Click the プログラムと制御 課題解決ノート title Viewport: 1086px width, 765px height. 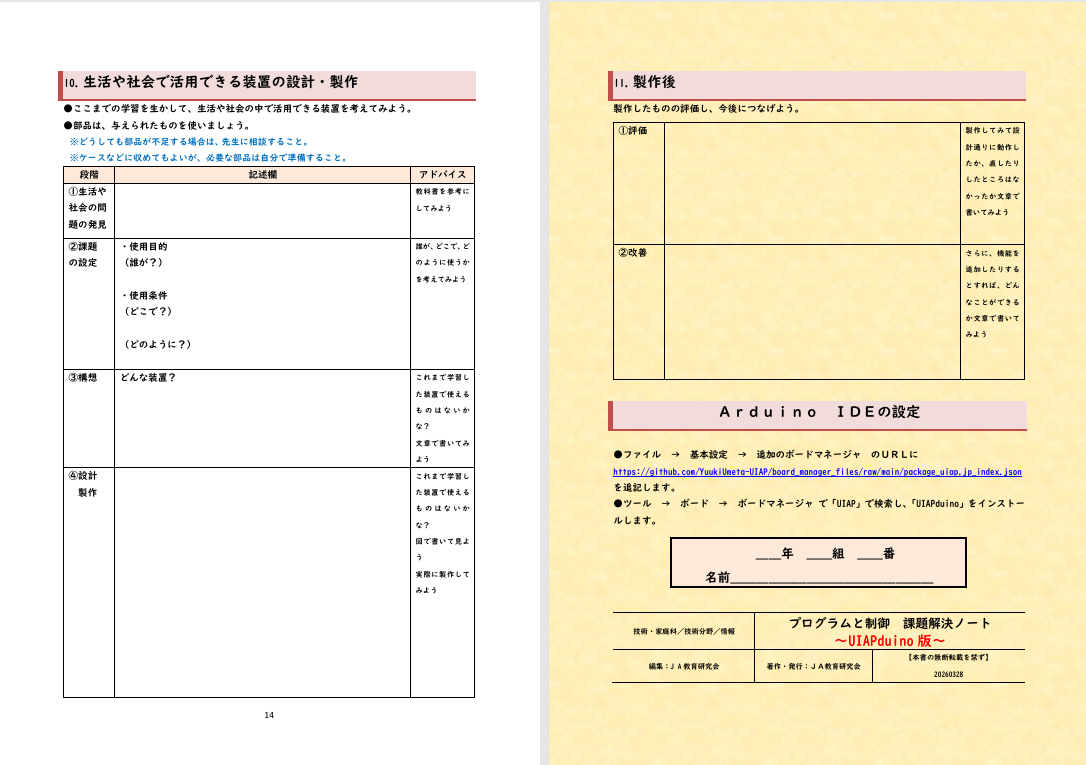(x=889, y=623)
